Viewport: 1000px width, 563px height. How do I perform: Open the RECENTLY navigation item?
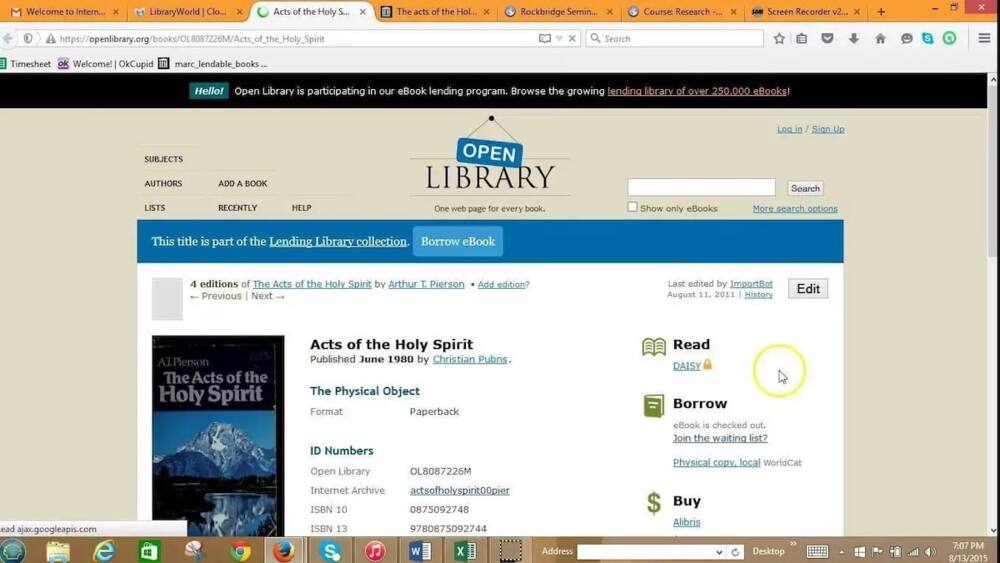coord(237,207)
